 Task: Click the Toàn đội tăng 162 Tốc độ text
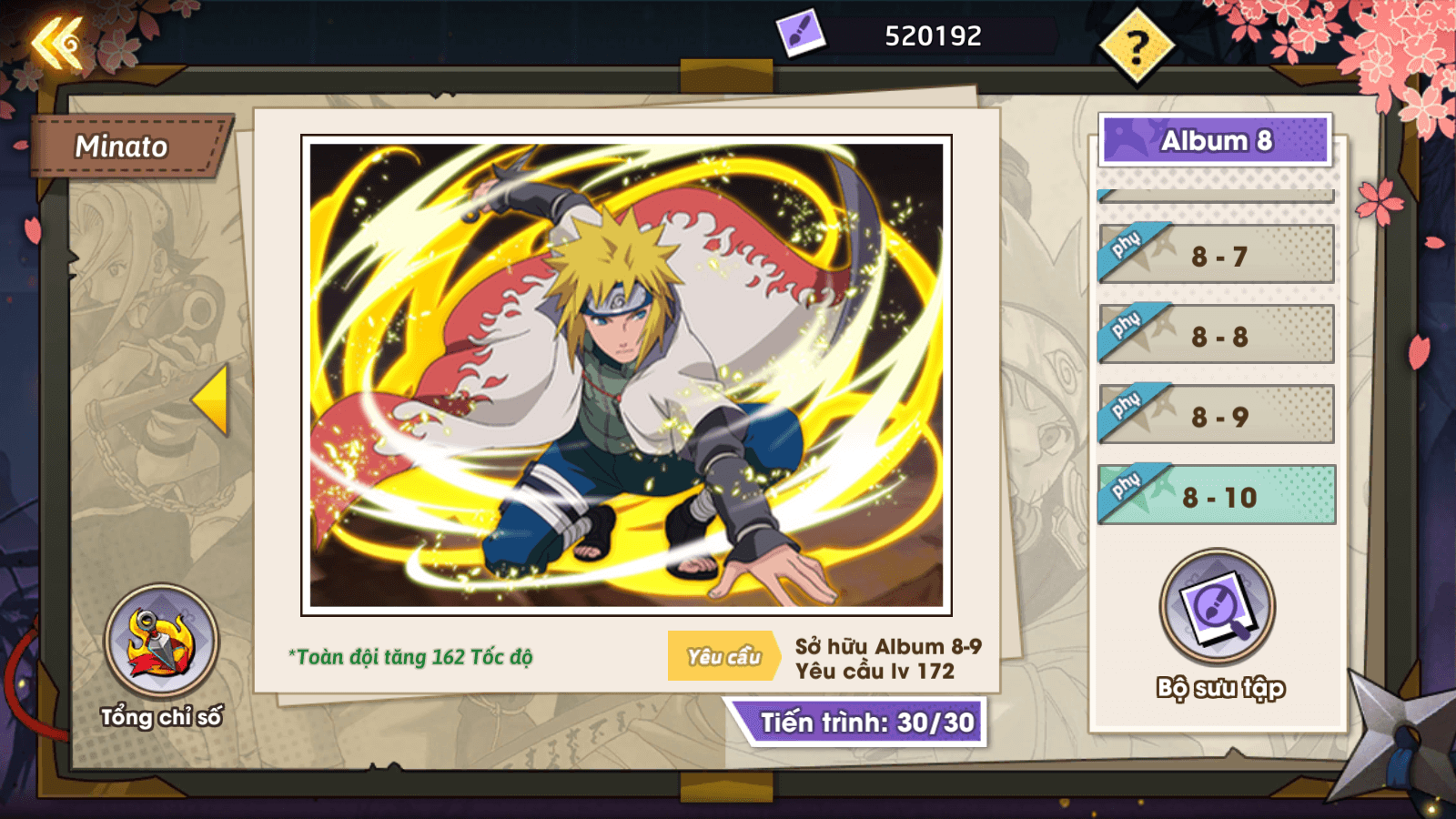(x=410, y=657)
